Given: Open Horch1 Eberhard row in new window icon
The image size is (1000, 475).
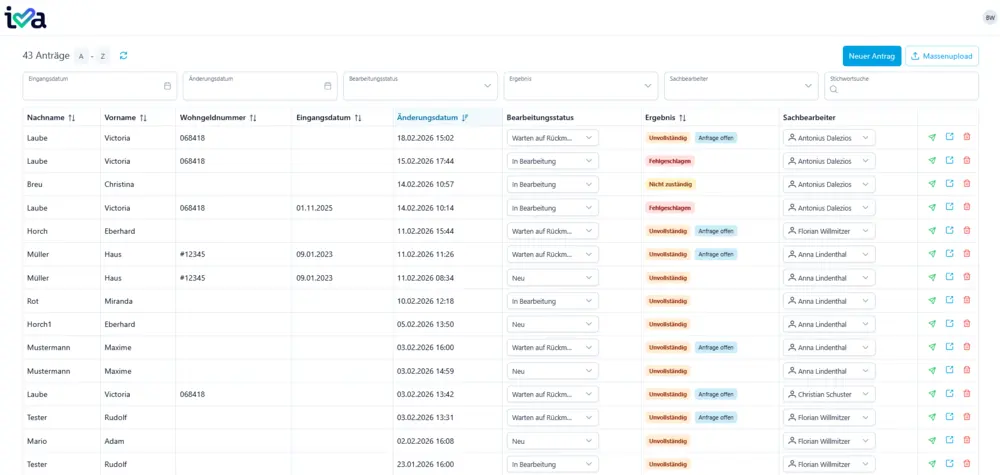Looking at the screenshot, I should [949, 324].
